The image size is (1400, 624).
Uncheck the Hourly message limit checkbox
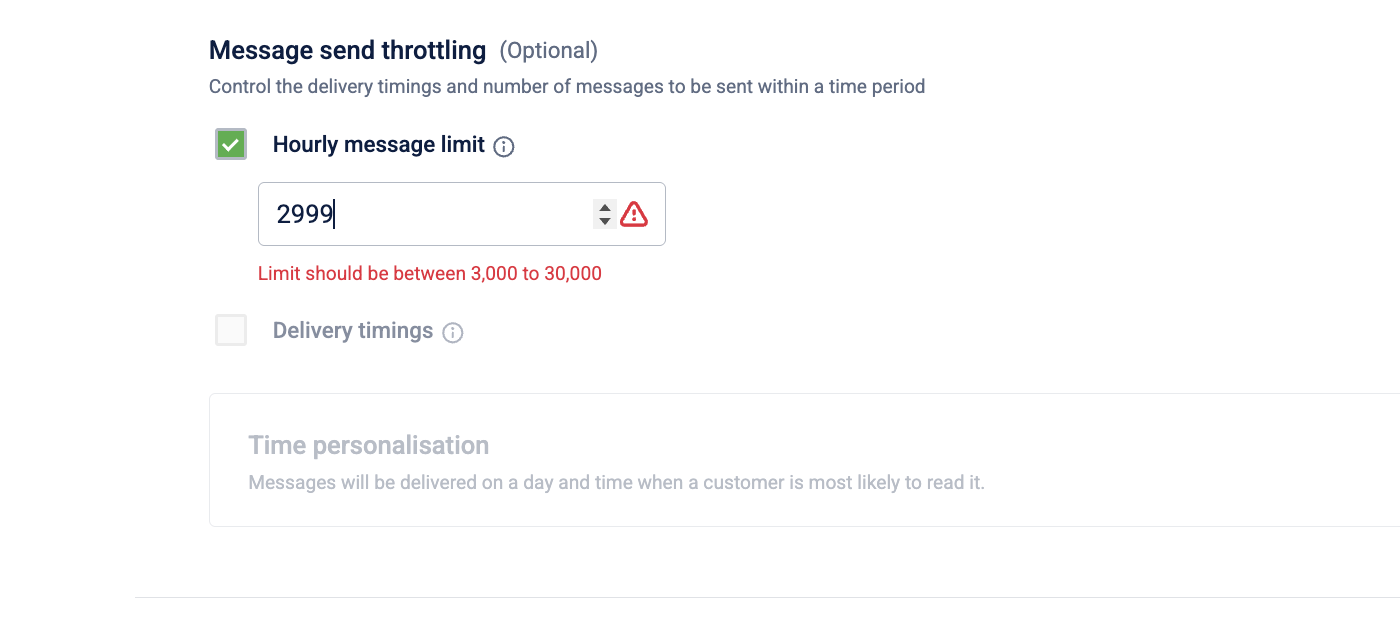pyautogui.click(x=231, y=145)
